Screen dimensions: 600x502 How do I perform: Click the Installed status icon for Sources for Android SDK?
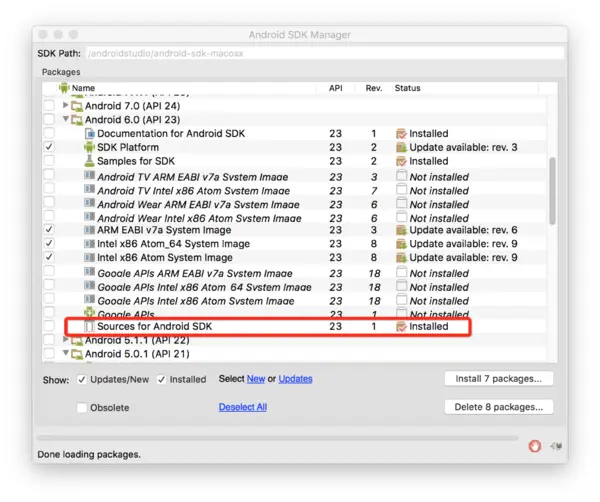point(401,327)
